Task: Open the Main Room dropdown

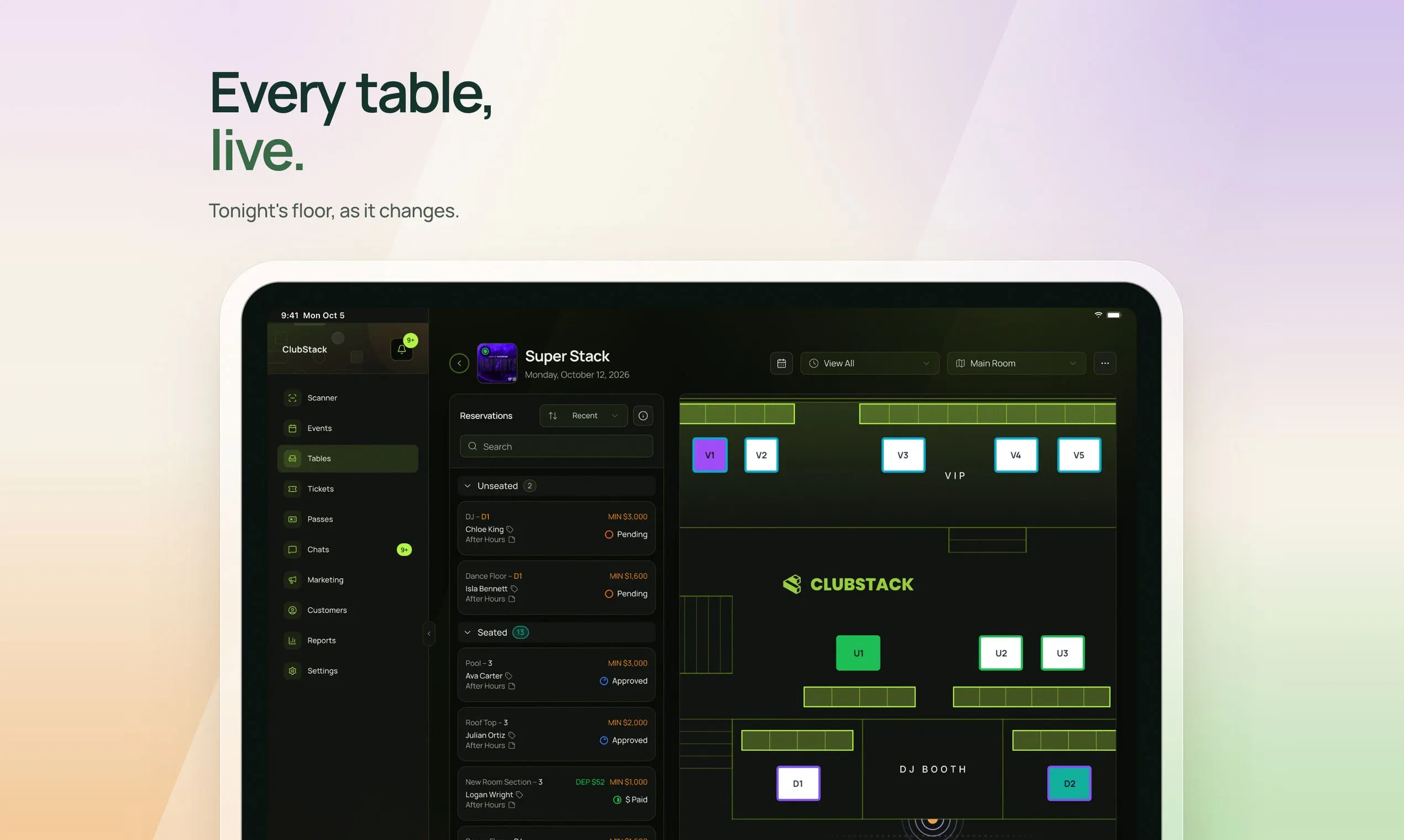Action: click(1016, 364)
